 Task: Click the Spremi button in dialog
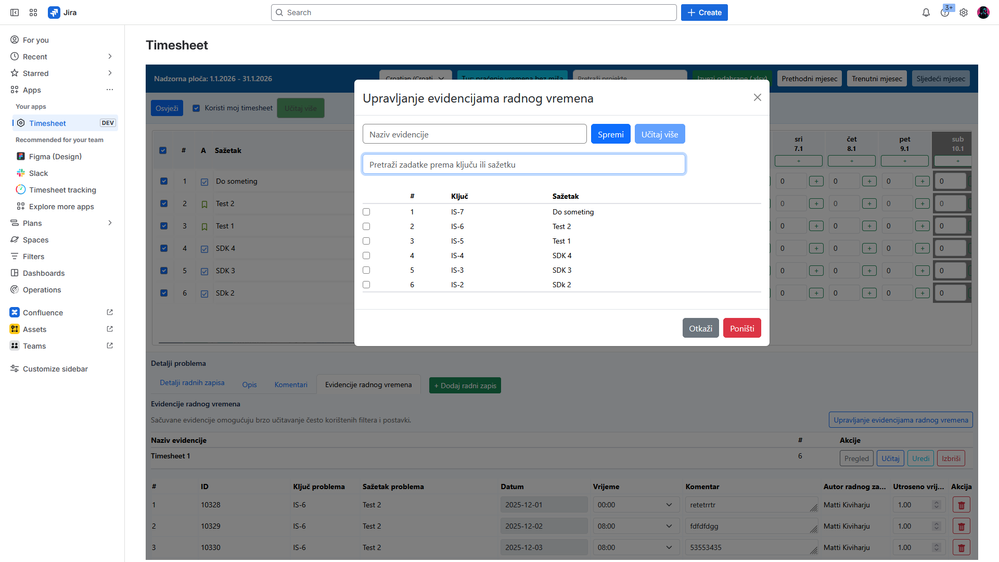click(610, 134)
